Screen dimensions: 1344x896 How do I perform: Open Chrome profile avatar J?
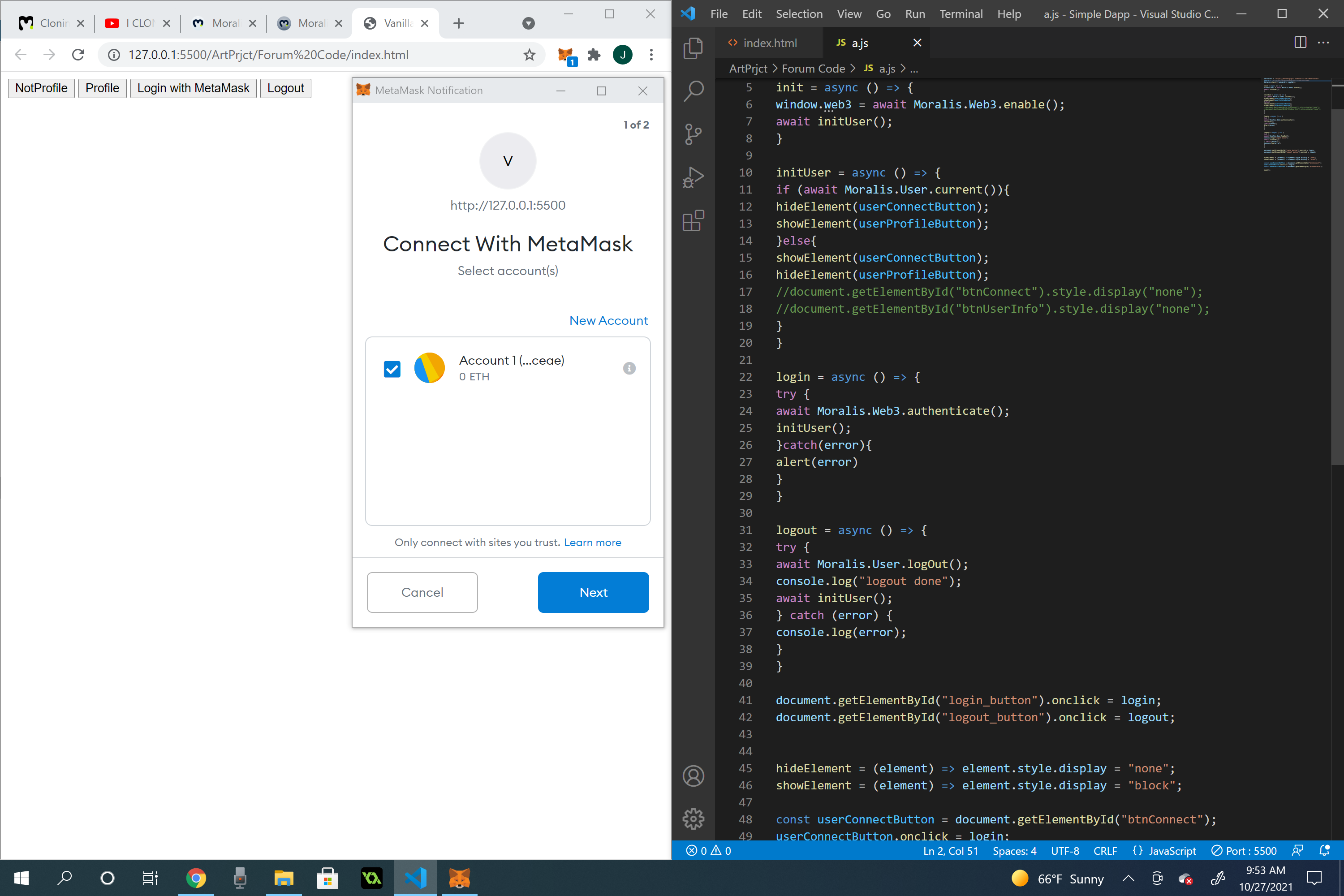coord(623,55)
